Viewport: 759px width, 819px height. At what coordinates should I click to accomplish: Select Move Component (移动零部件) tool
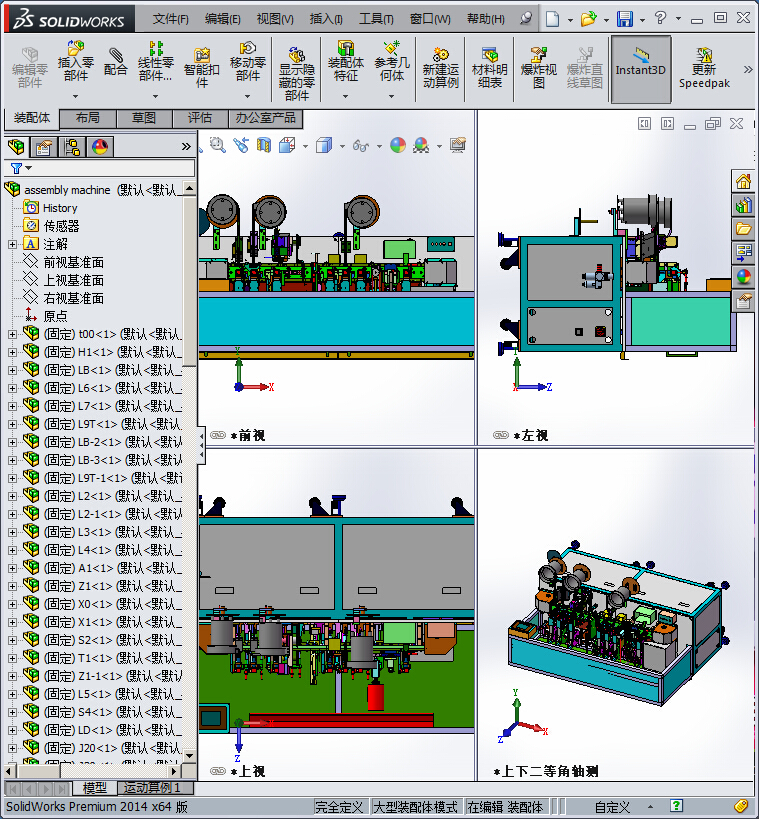[x=248, y=61]
